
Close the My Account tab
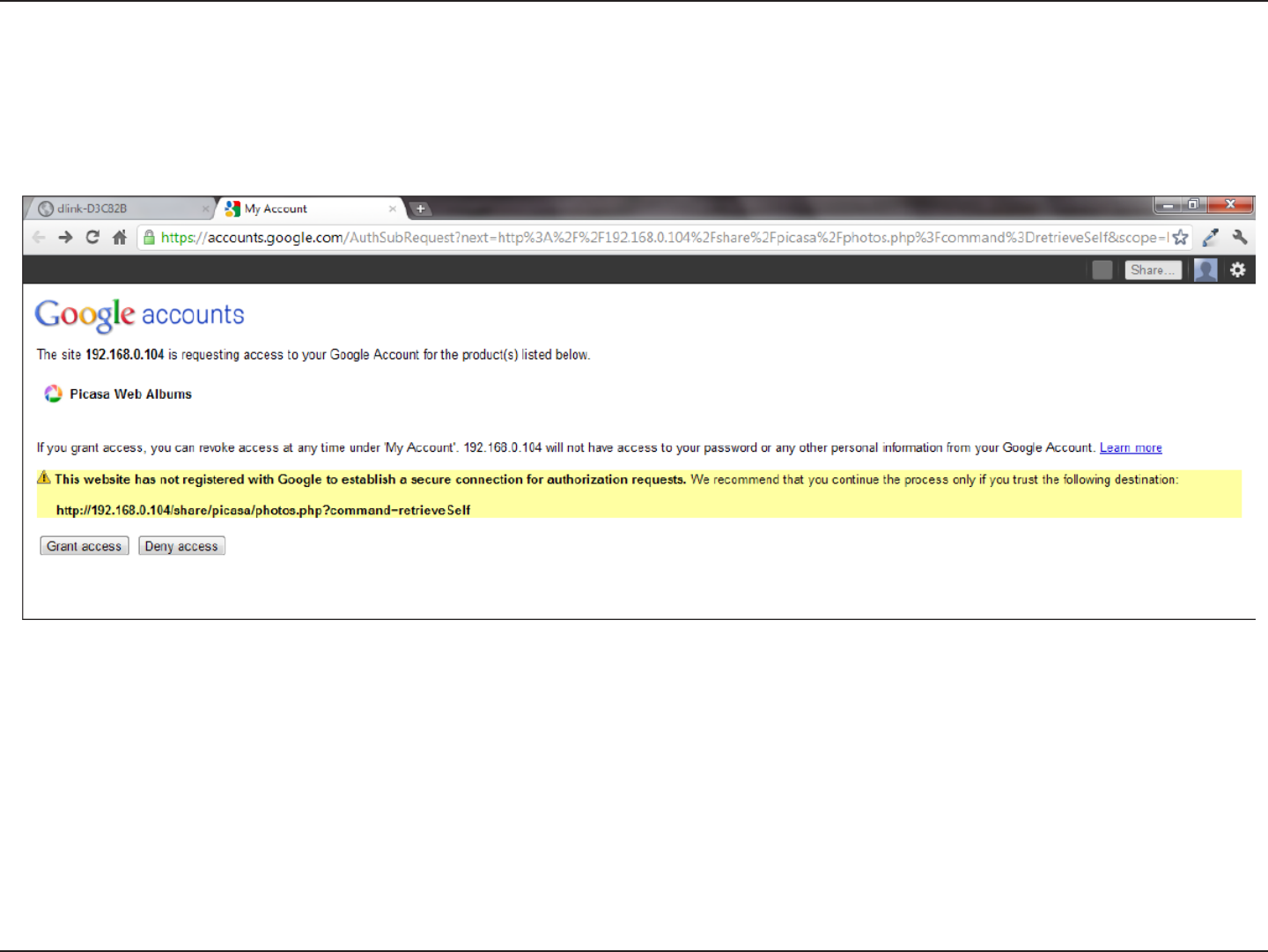coord(393,209)
